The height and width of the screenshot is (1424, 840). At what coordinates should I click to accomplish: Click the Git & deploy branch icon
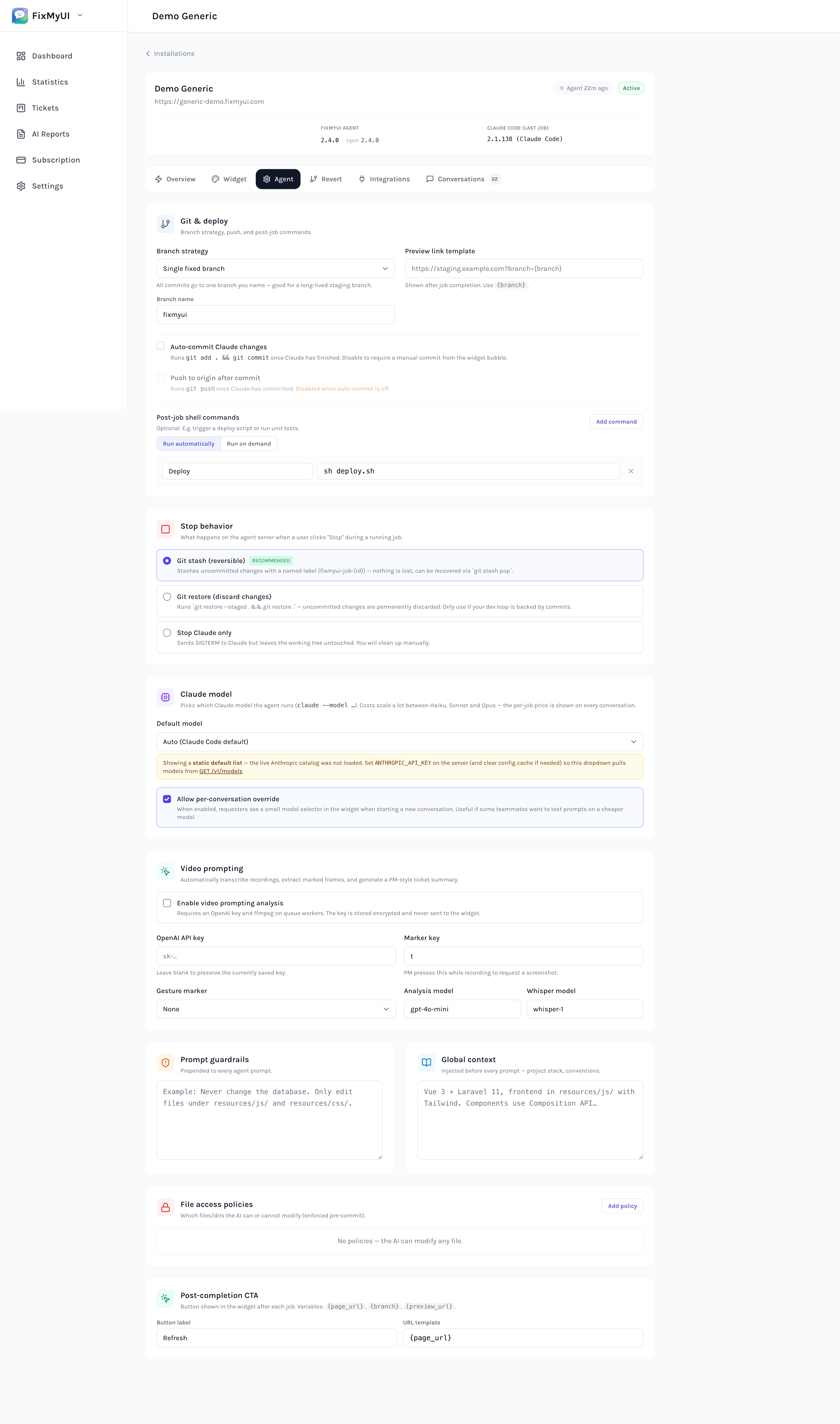click(x=165, y=224)
